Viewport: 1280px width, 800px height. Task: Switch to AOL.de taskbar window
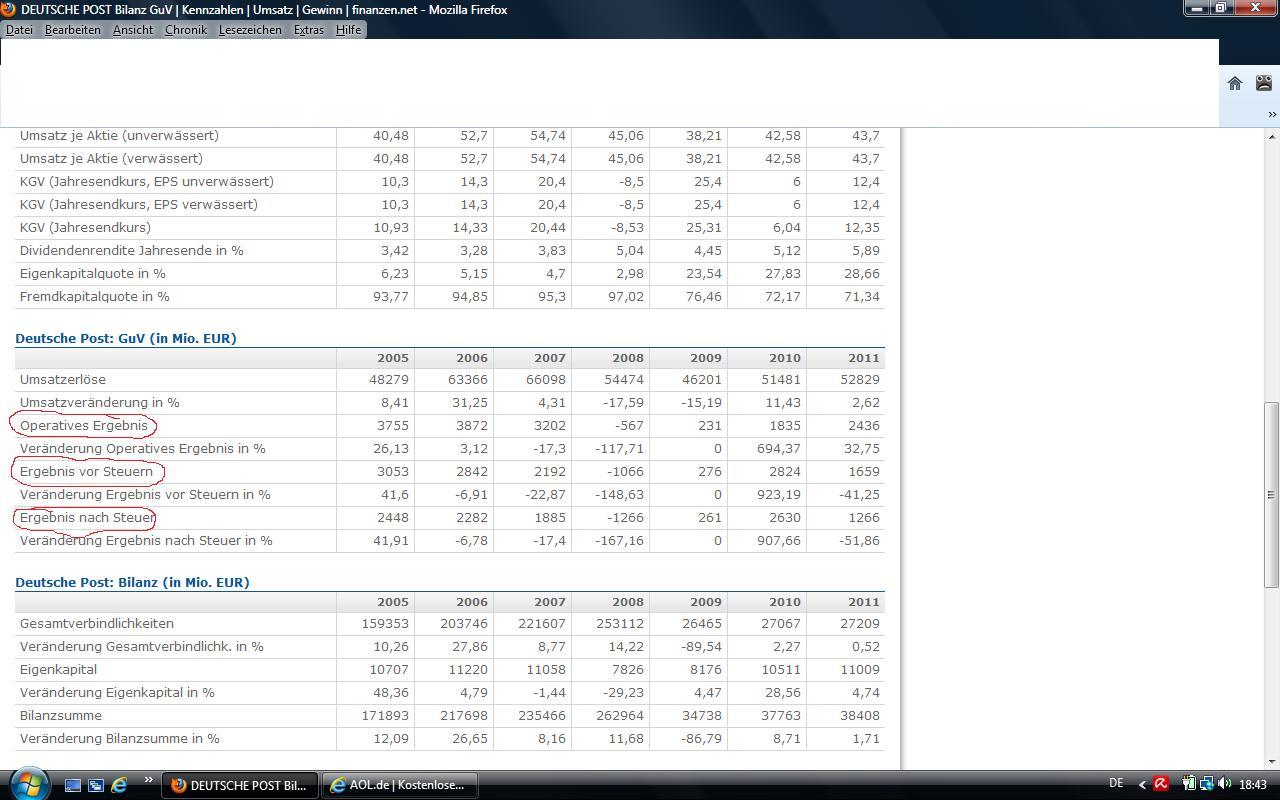click(398, 785)
